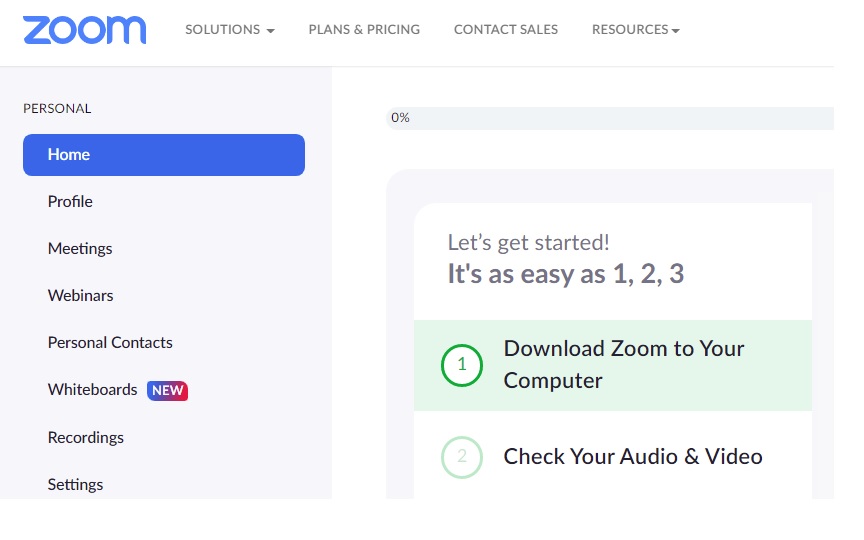The image size is (864, 540).
Task: Expand the Resources dropdown menu
Action: 636,30
